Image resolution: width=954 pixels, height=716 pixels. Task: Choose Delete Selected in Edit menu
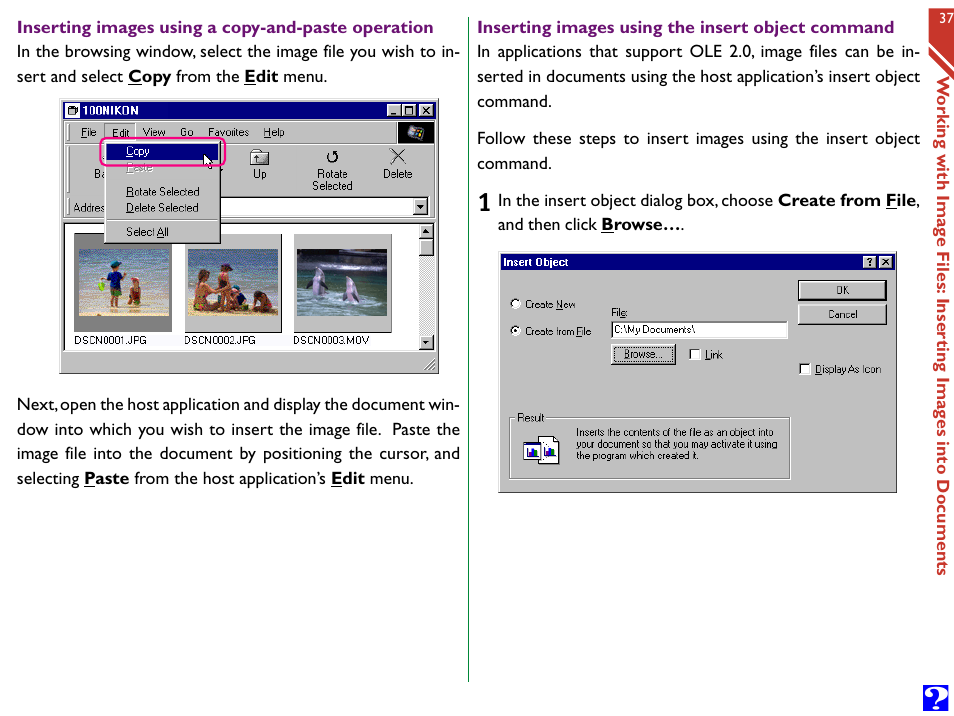(162, 207)
